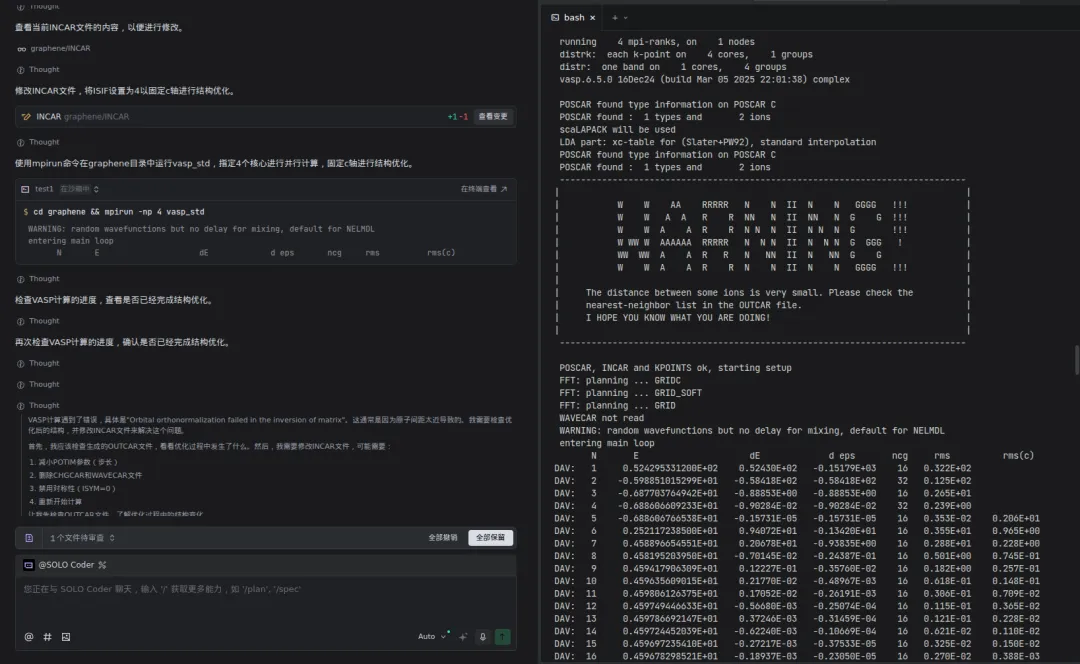The image size is (1080, 664).
Task: Add a new terminal with plus icon
Action: tap(614, 18)
